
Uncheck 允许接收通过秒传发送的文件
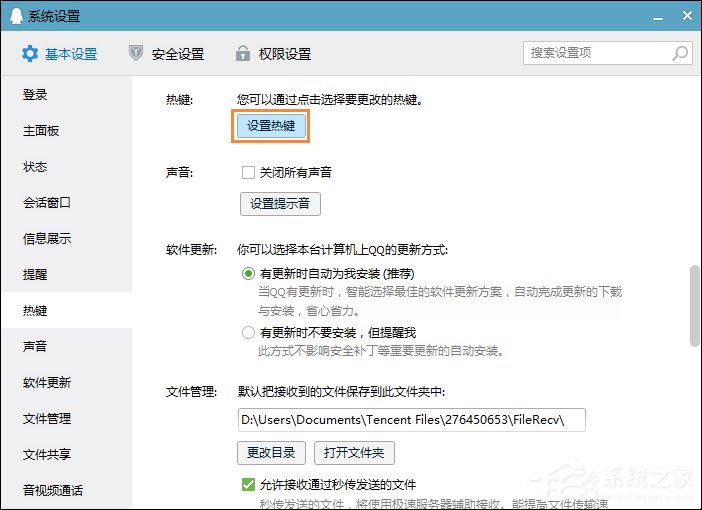[x=248, y=484]
